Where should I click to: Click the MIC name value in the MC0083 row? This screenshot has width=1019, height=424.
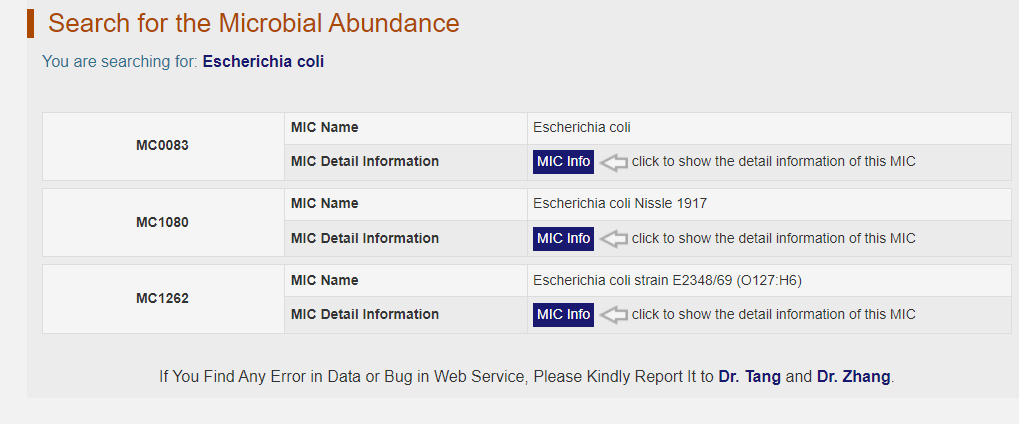tap(582, 128)
